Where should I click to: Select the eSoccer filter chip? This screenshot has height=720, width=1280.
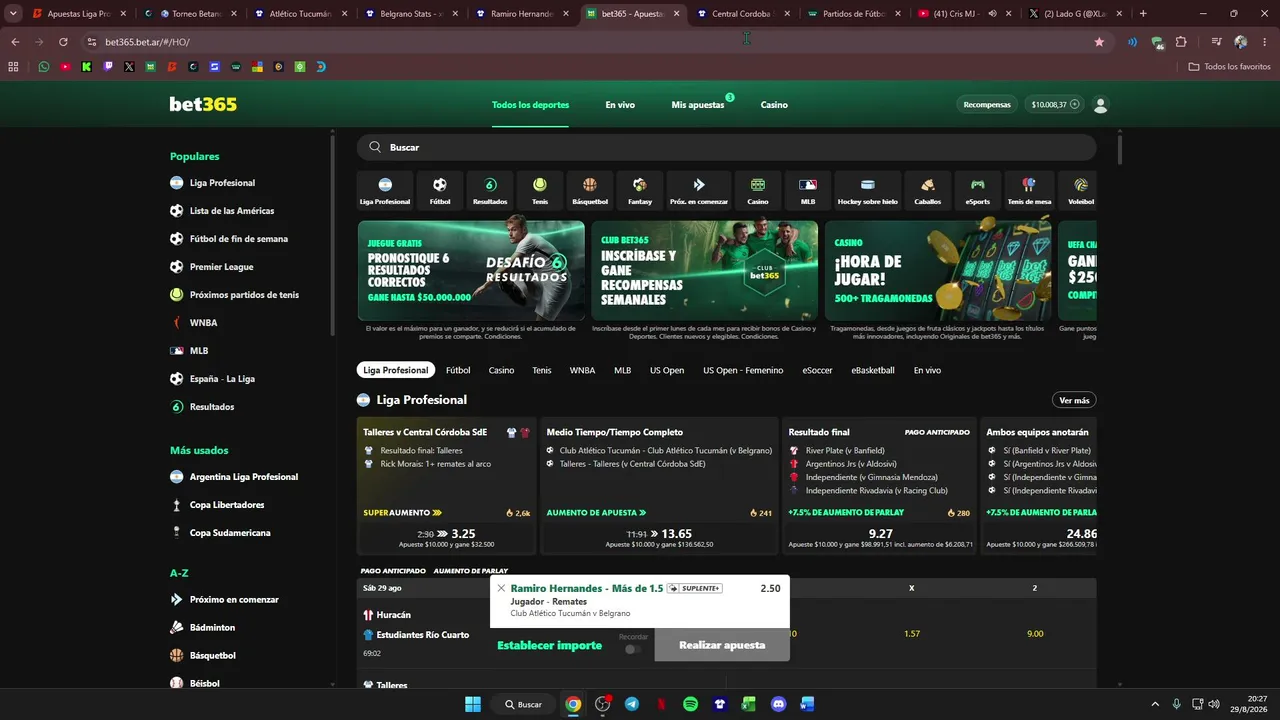[817, 370]
